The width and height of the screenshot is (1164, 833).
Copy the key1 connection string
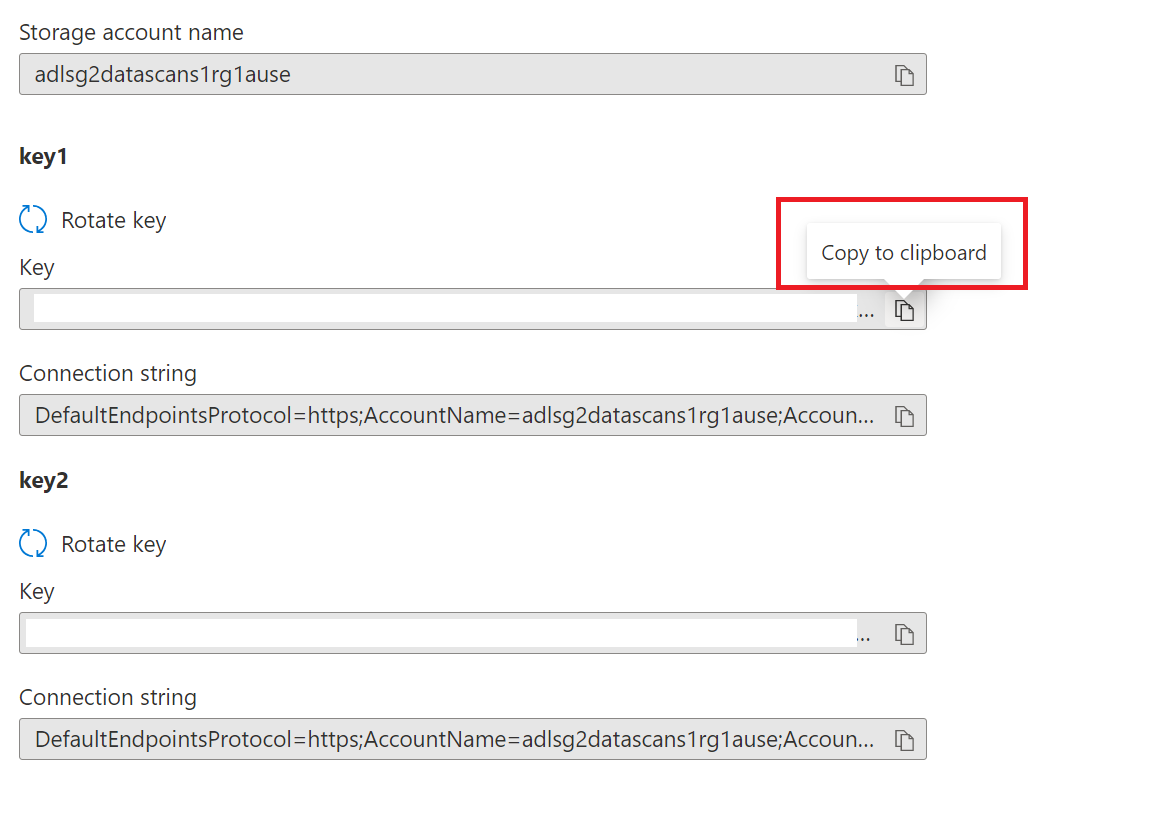tap(904, 415)
